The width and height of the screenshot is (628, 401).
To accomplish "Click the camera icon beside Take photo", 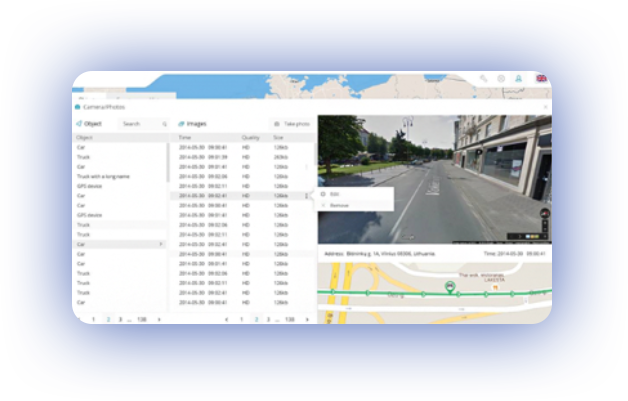I will point(277,124).
